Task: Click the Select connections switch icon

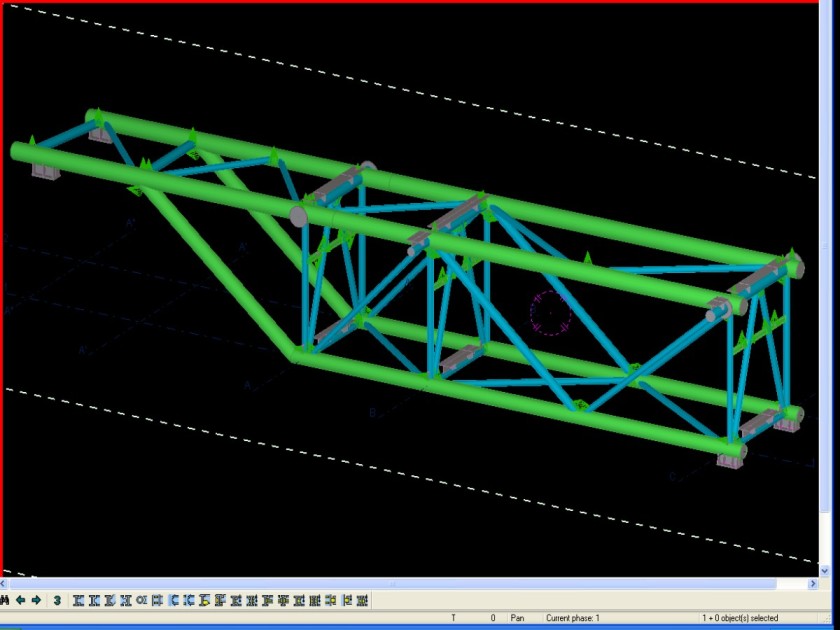Action: click(x=94, y=600)
